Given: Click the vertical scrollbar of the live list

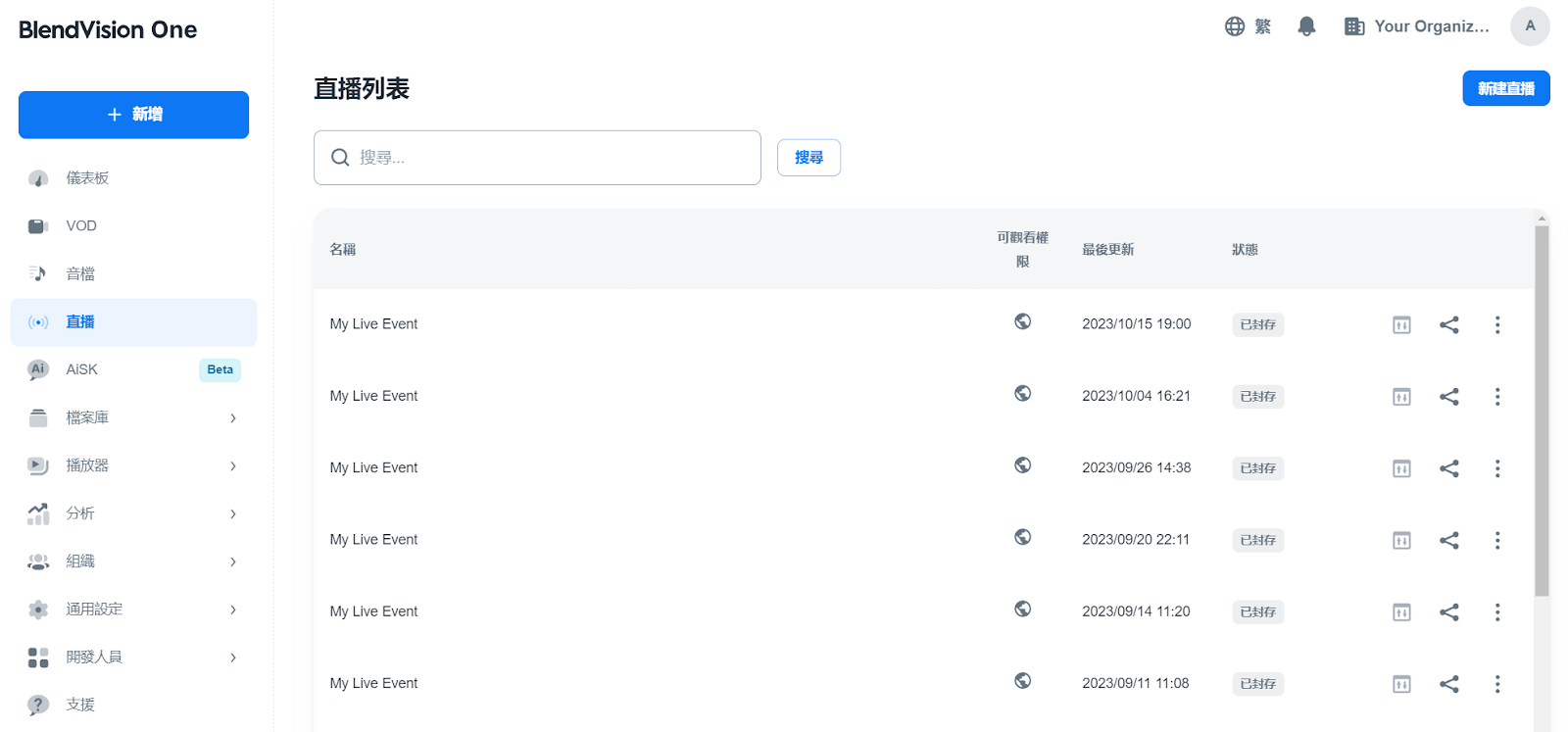Looking at the screenshot, I should point(1541,412).
